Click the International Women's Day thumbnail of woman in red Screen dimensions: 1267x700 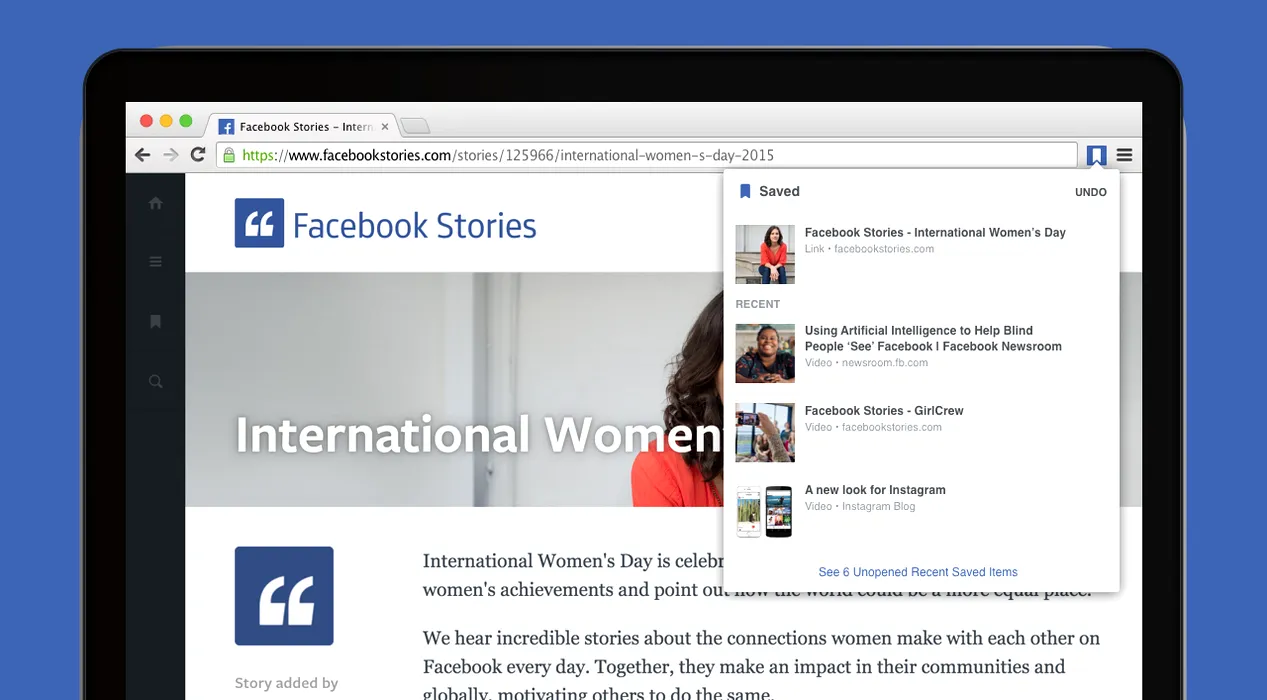click(x=765, y=254)
